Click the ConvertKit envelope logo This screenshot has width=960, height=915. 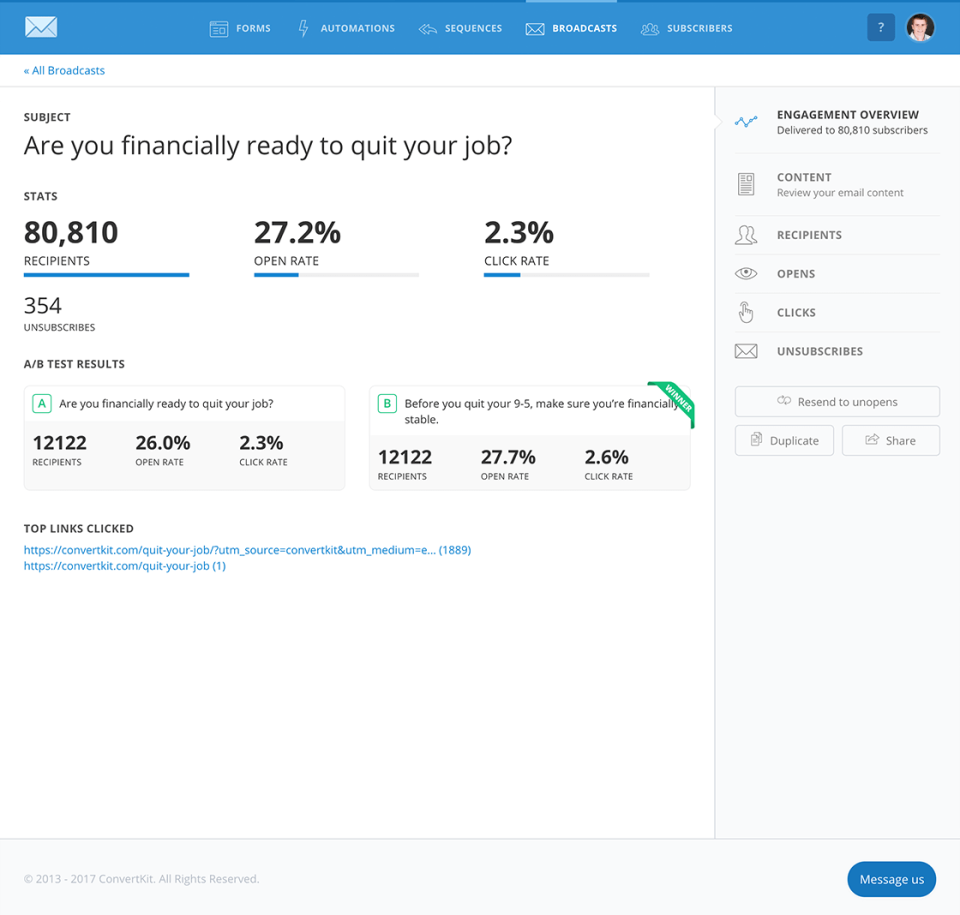tap(40, 27)
